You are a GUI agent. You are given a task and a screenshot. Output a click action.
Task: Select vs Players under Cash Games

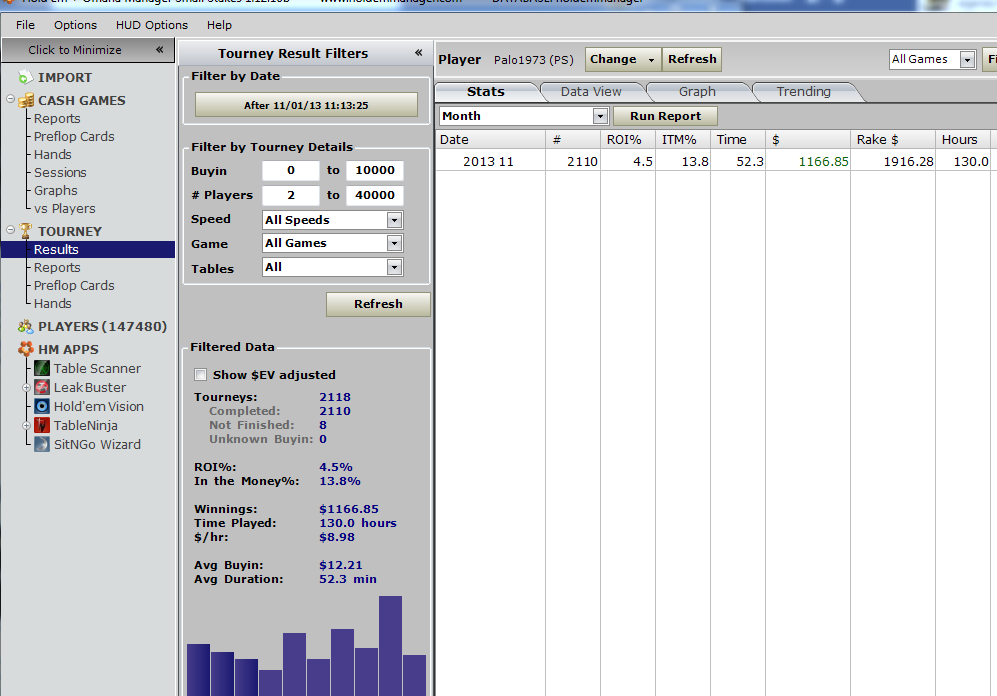tap(65, 208)
